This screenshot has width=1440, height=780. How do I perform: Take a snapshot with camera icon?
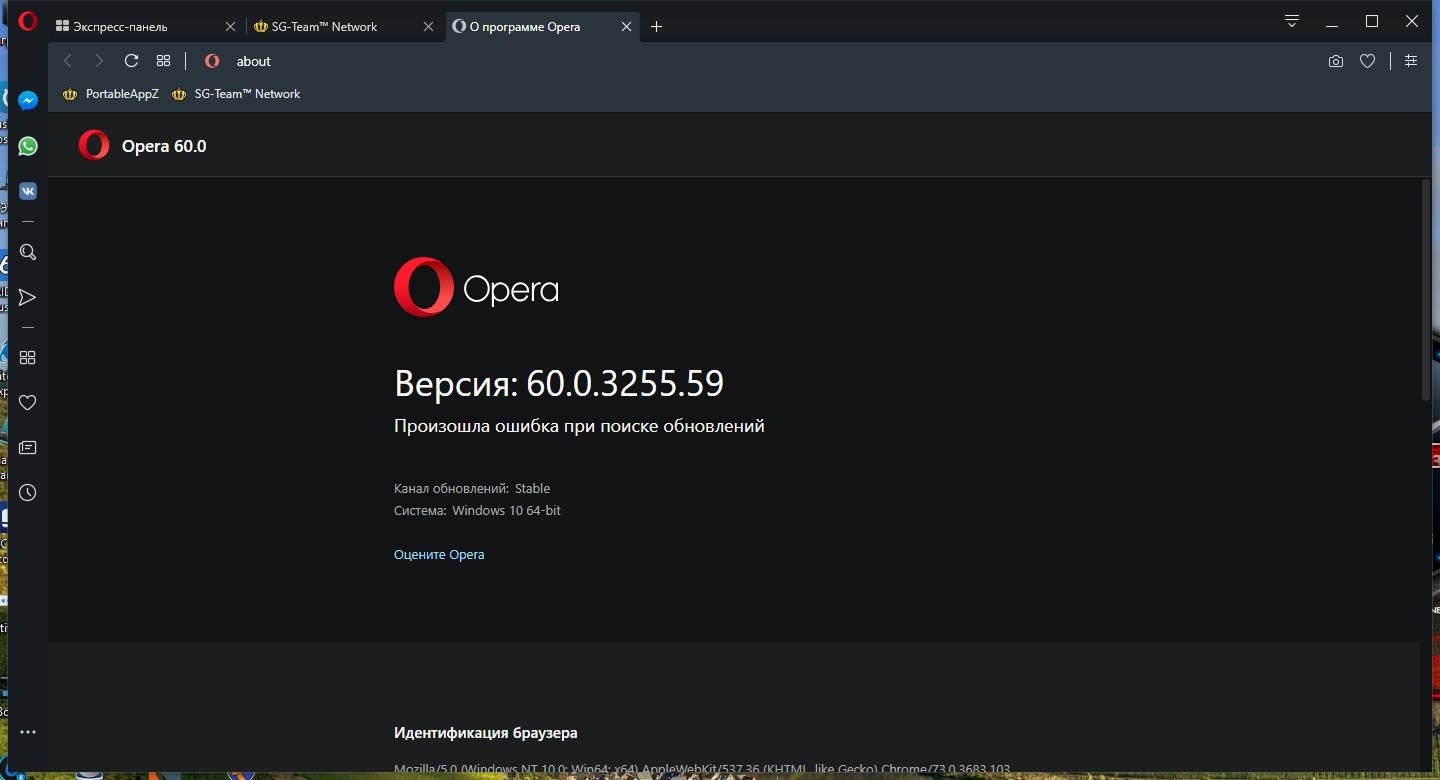(1336, 61)
